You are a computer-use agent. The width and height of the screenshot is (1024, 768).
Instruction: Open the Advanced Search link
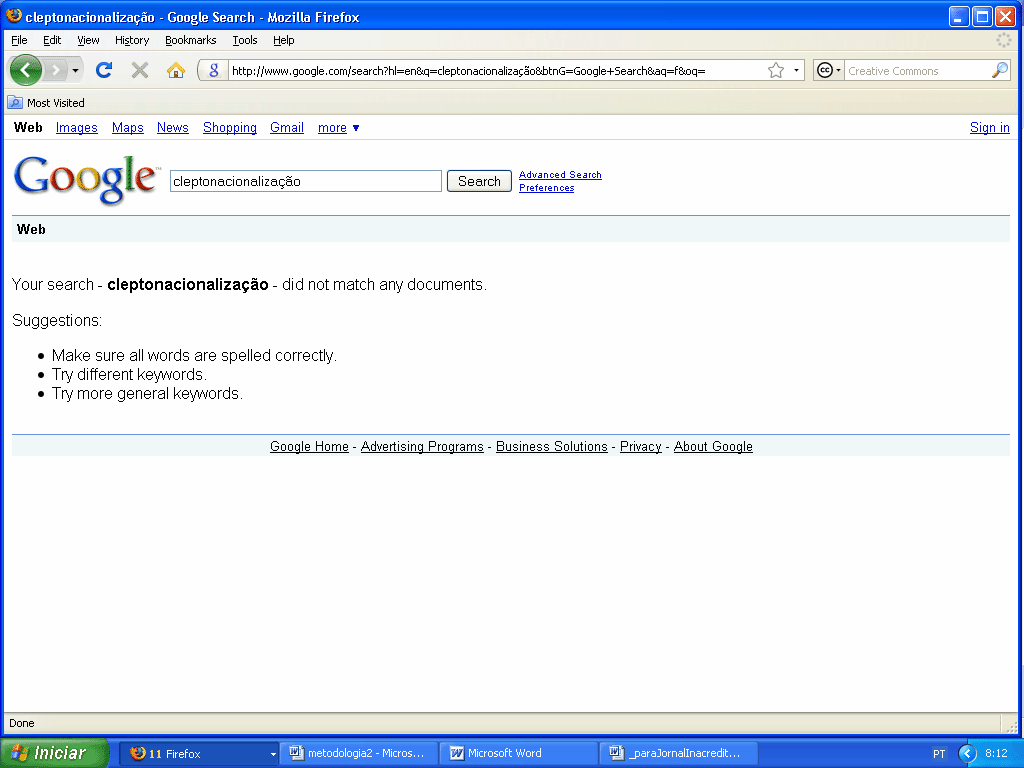tap(560, 174)
